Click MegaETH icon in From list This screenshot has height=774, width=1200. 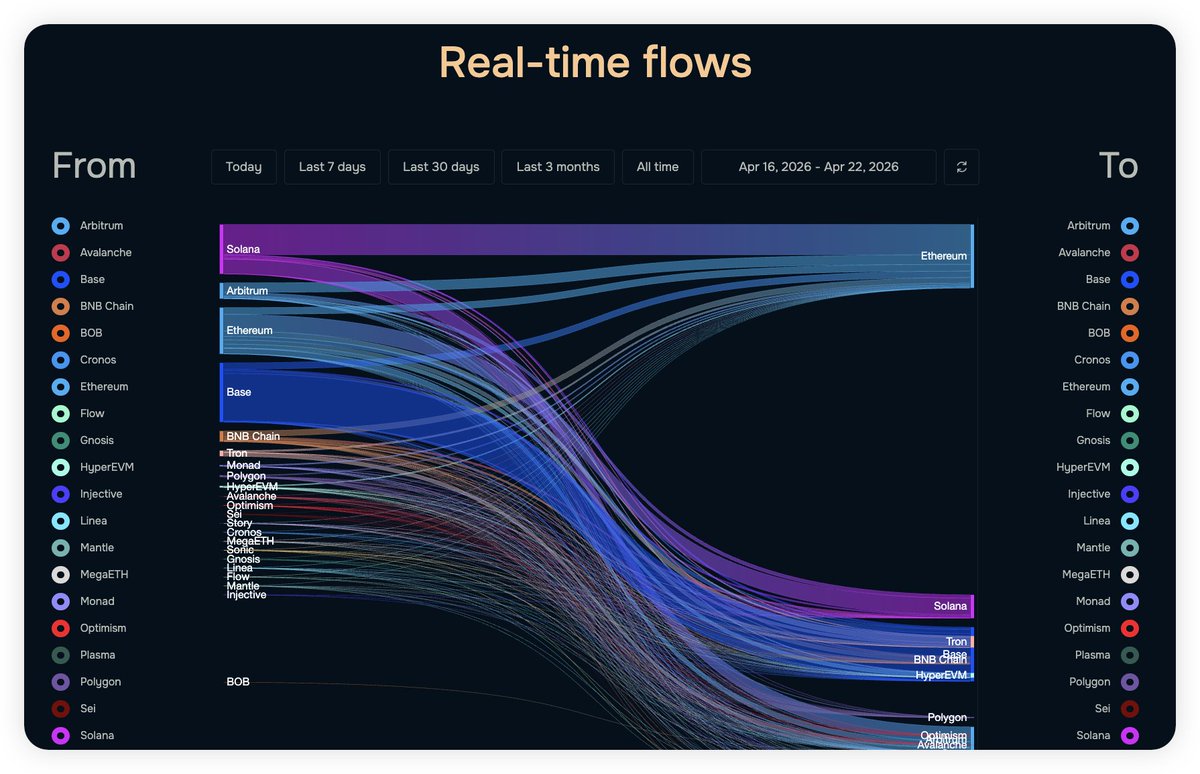click(x=61, y=575)
